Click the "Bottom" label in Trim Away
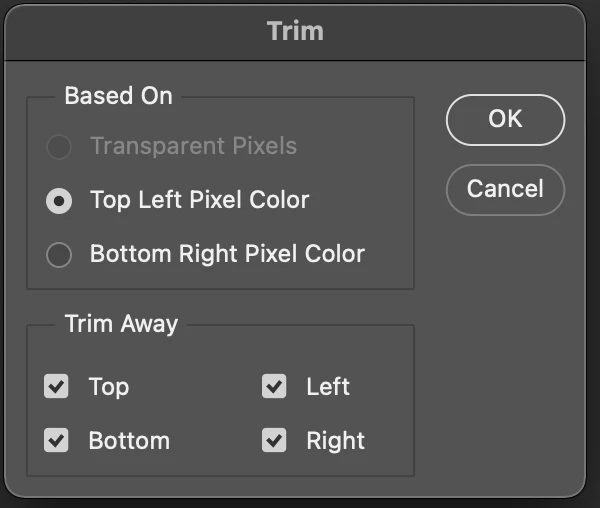The height and width of the screenshot is (508, 600). pyautogui.click(x=129, y=440)
